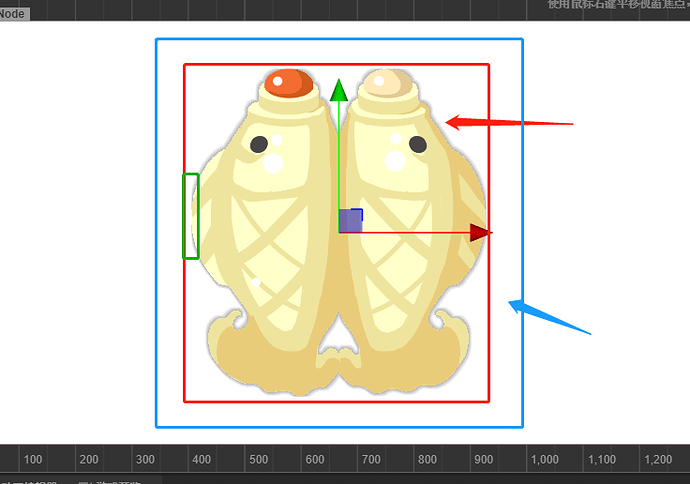Click ruler value 900
Viewport: 690px width, 484px height.
(484, 460)
